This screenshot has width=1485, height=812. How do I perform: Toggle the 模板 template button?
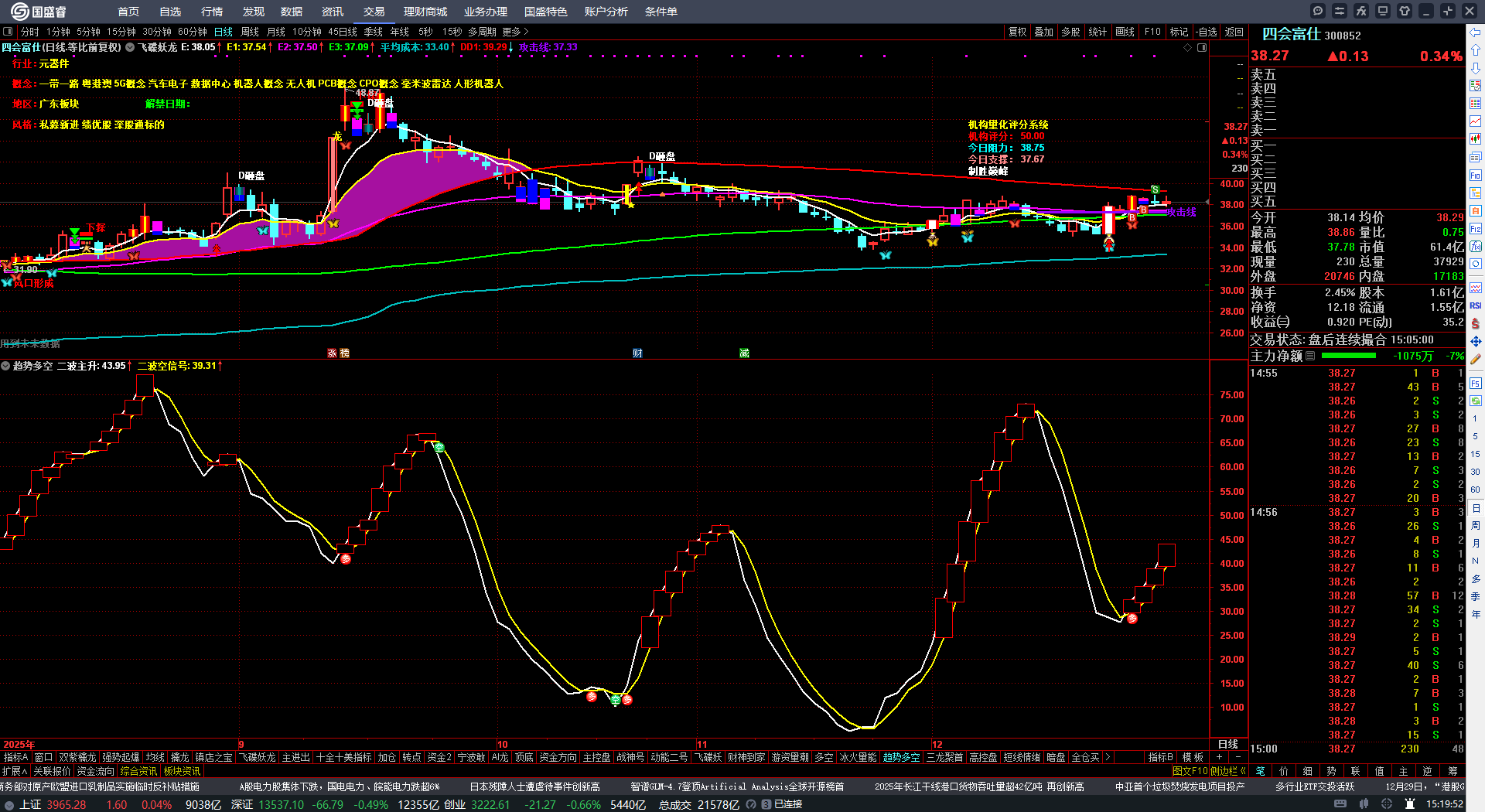click(x=1193, y=758)
